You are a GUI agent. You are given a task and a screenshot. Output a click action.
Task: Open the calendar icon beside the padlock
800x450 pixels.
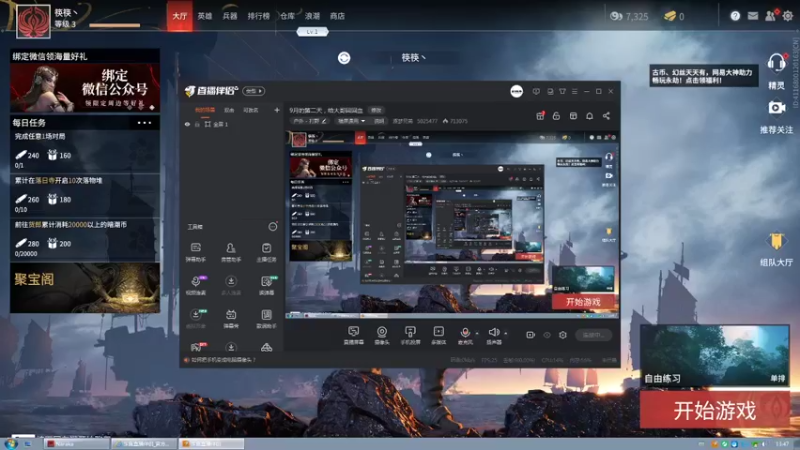click(573, 116)
